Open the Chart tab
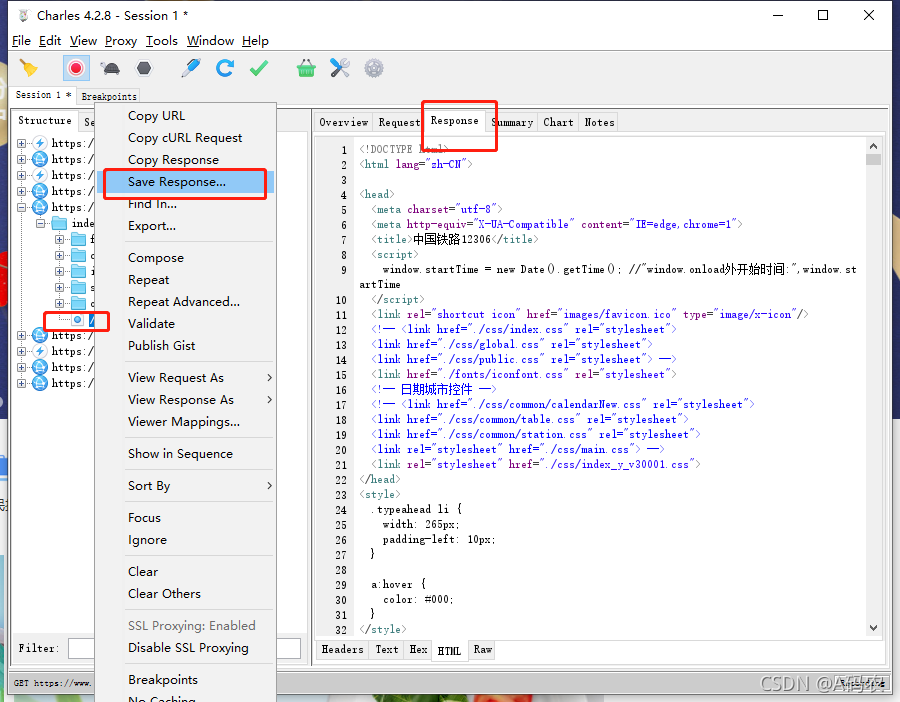This screenshot has width=900, height=702. (x=558, y=122)
